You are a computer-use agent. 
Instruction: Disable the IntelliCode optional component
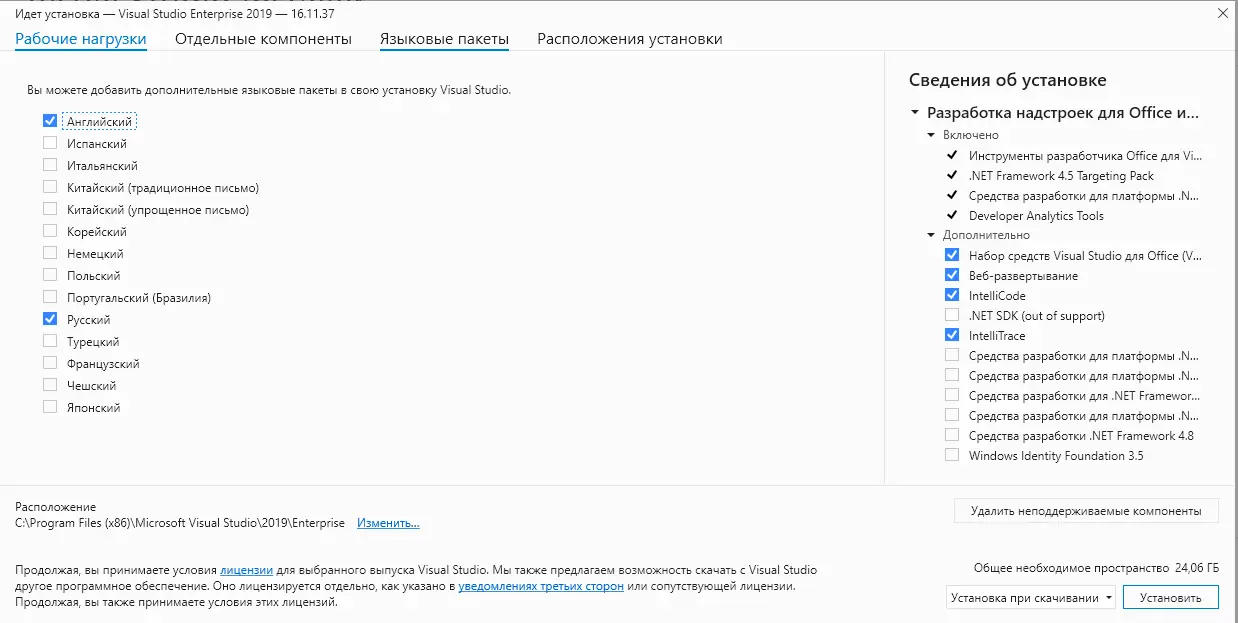(x=952, y=296)
